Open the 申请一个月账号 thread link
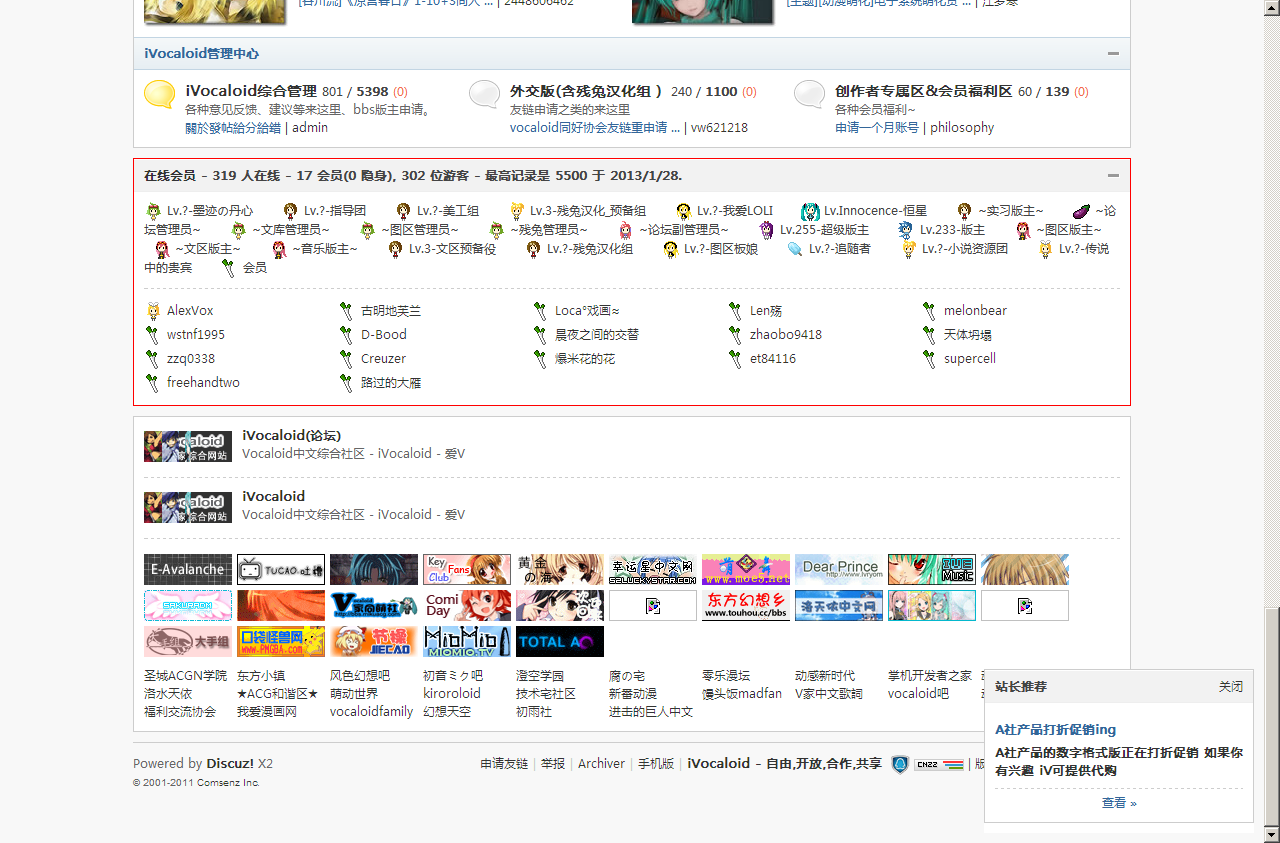The width and height of the screenshot is (1280, 843). 877,128
